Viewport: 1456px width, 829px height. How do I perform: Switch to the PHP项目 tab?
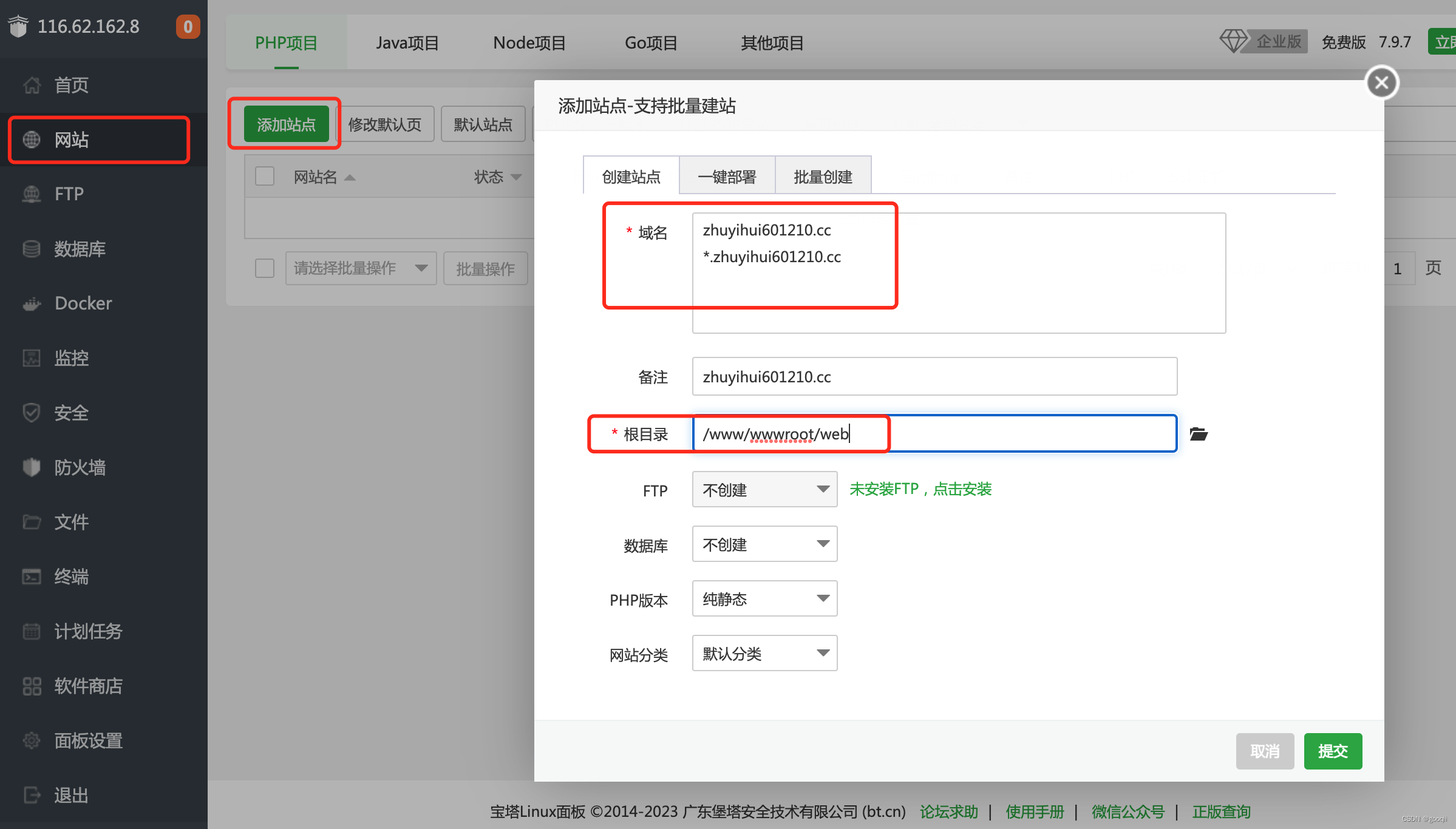pyautogui.click(x=286, y=43)
